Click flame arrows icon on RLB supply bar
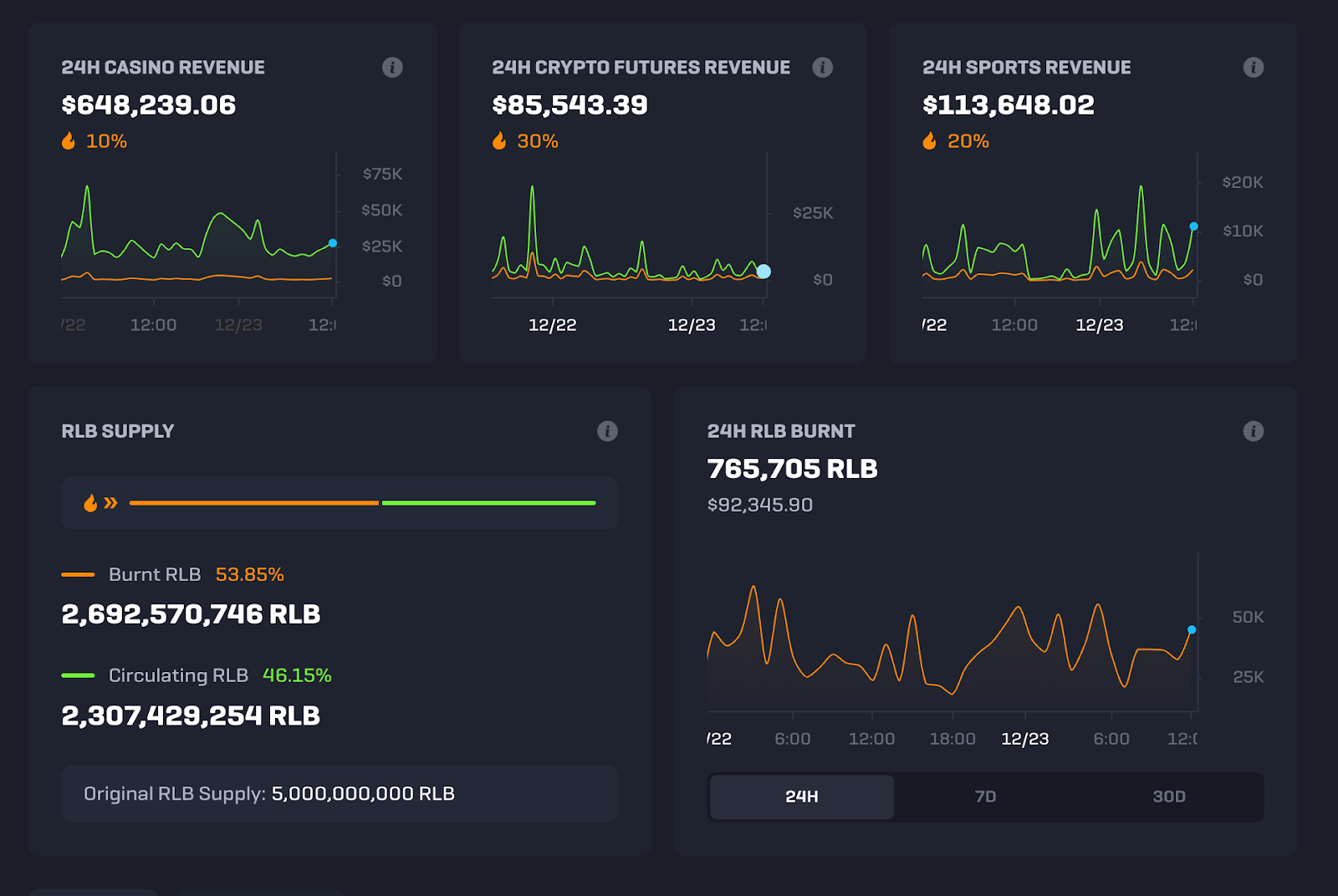The image size is (1338, 896). coord(100,502)
